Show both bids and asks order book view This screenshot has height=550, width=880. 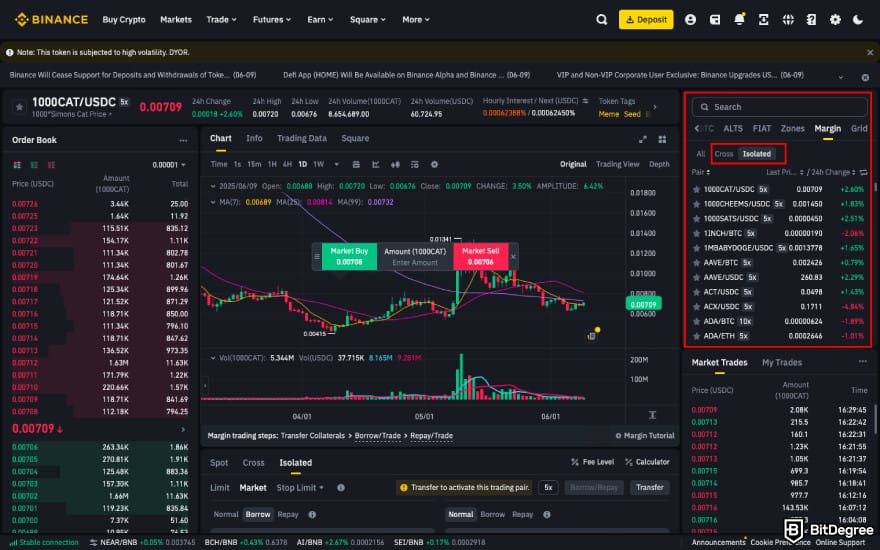17,165
